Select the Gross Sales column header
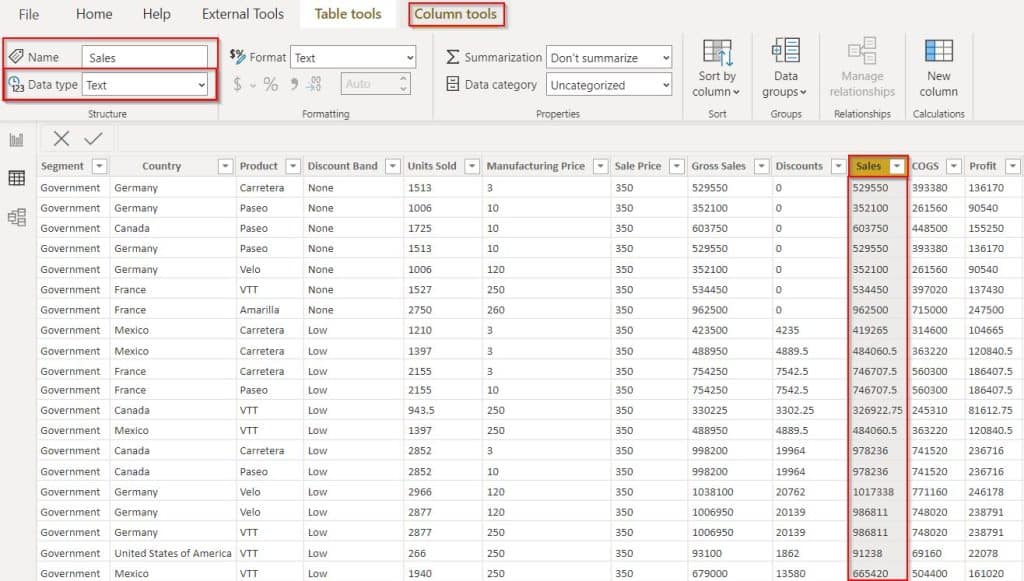The height and width of the screenshot is (581, 1024). 718,166
